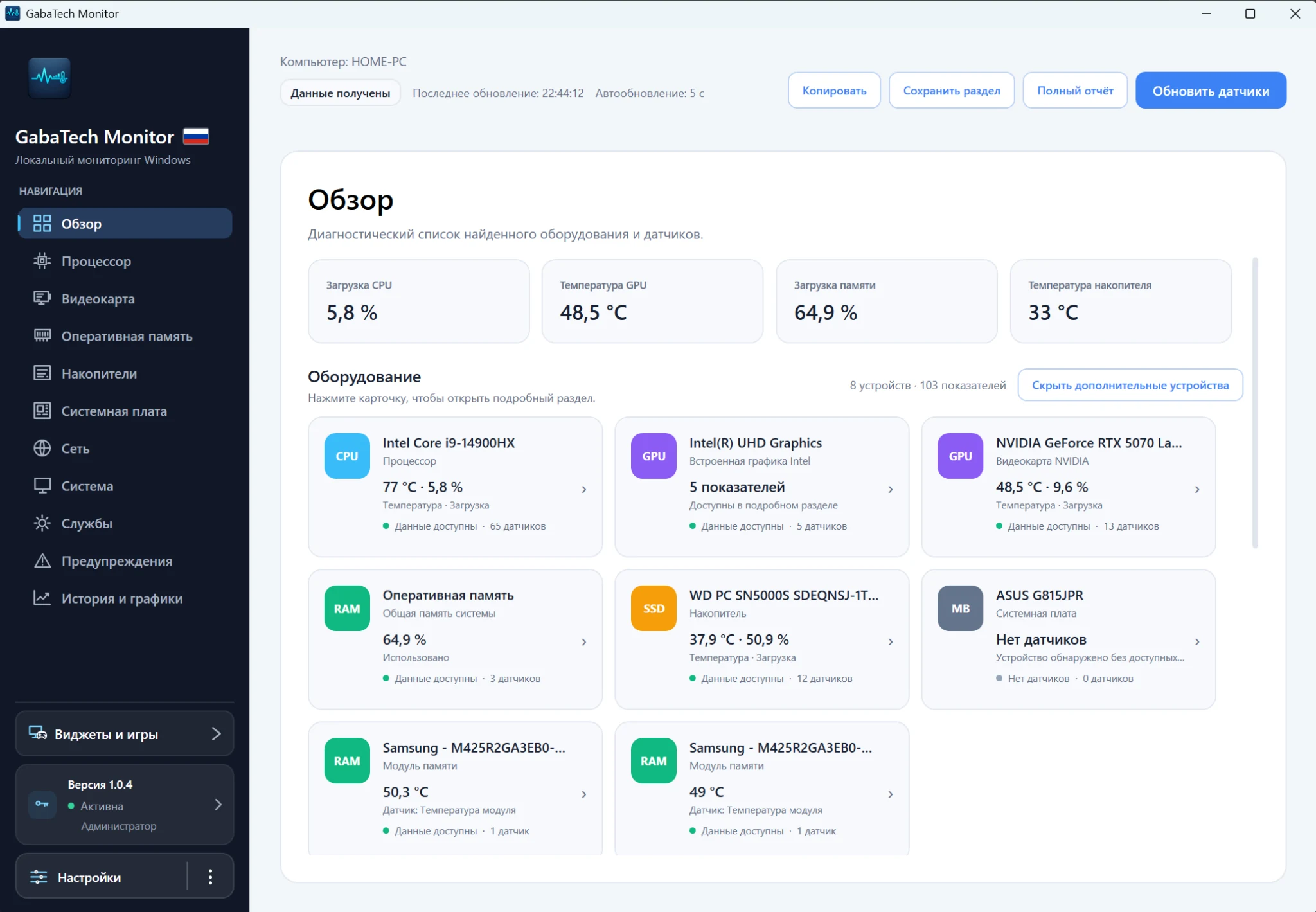Click the Предупреждения warning triangle icon
Viewport: 1316px width, 912px height.
click(x=42, y=560)
